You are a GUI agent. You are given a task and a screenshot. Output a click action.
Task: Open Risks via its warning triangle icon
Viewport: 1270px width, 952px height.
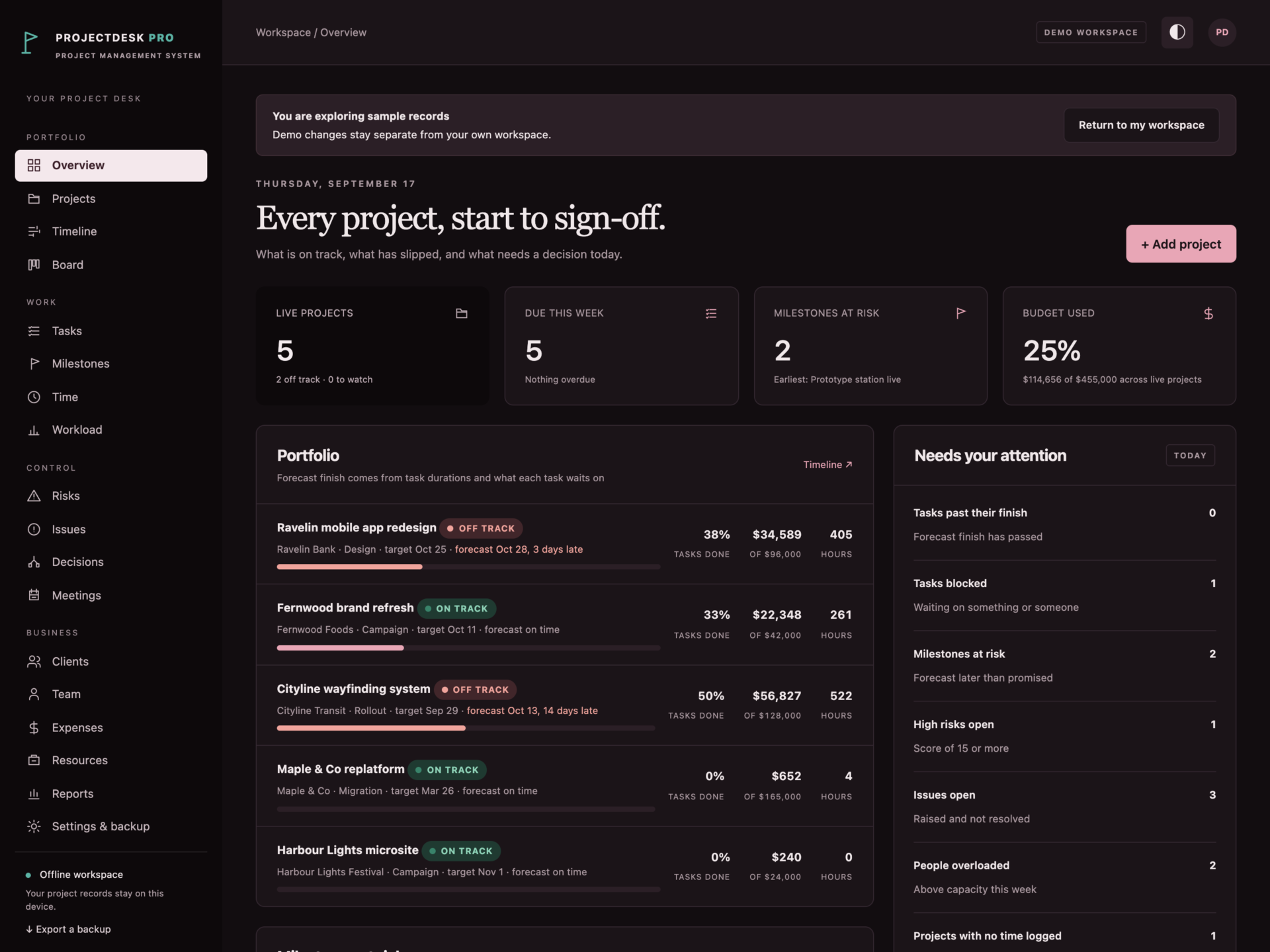click(x=34, y=496)
